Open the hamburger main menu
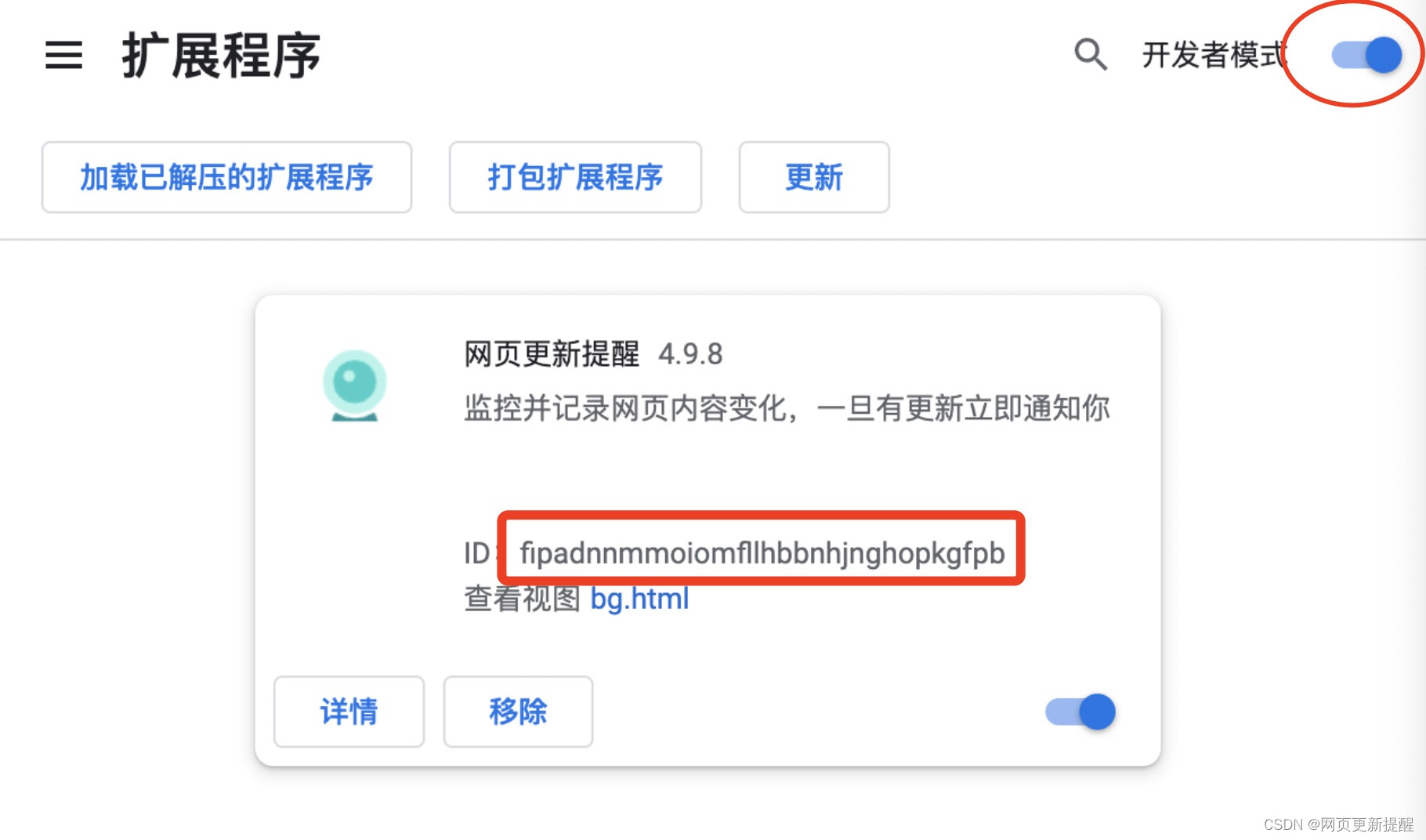The width and height of the screenshot is (1426, 840). coord(63,55)
